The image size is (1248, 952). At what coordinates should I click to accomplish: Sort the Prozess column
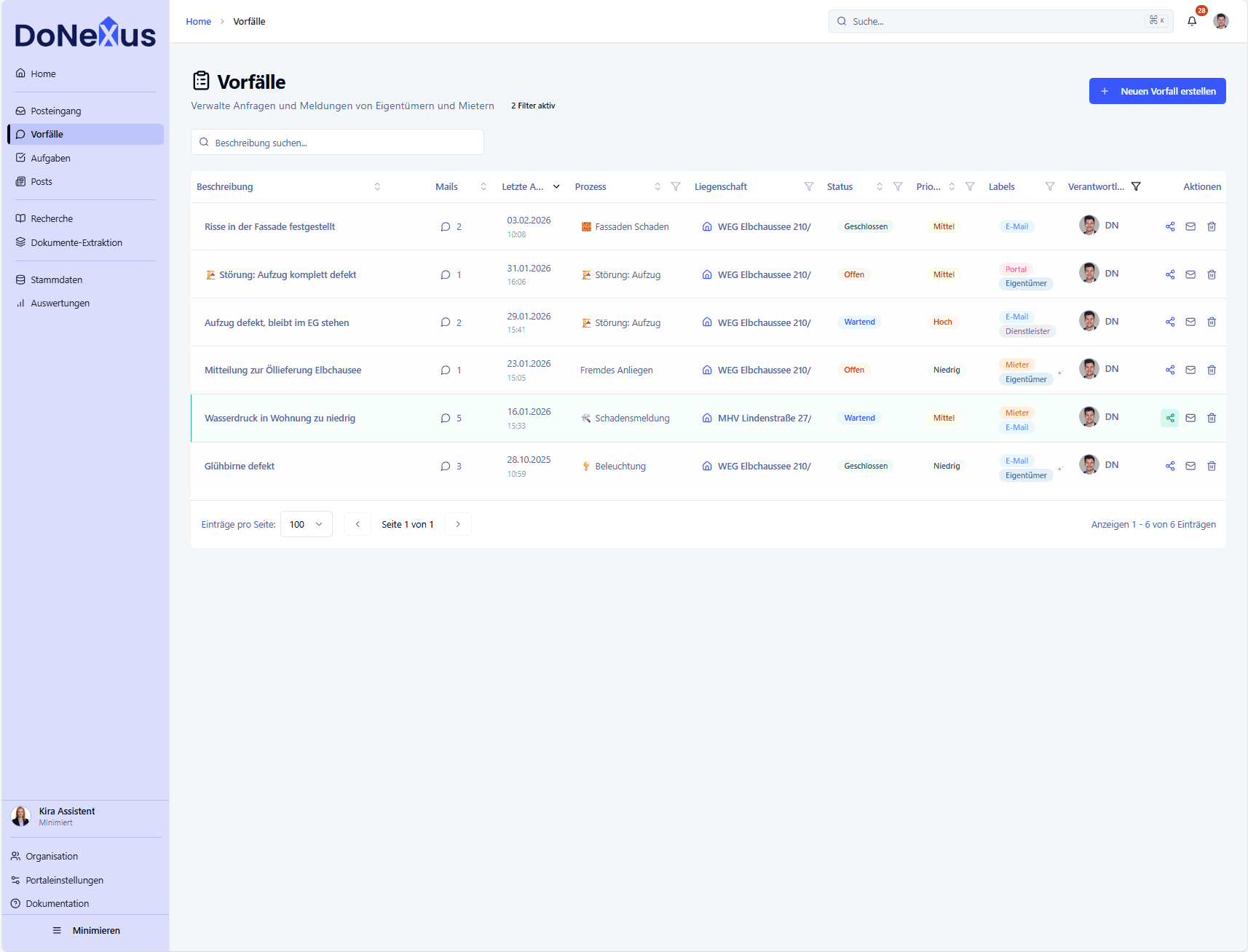tap(657, 186)
